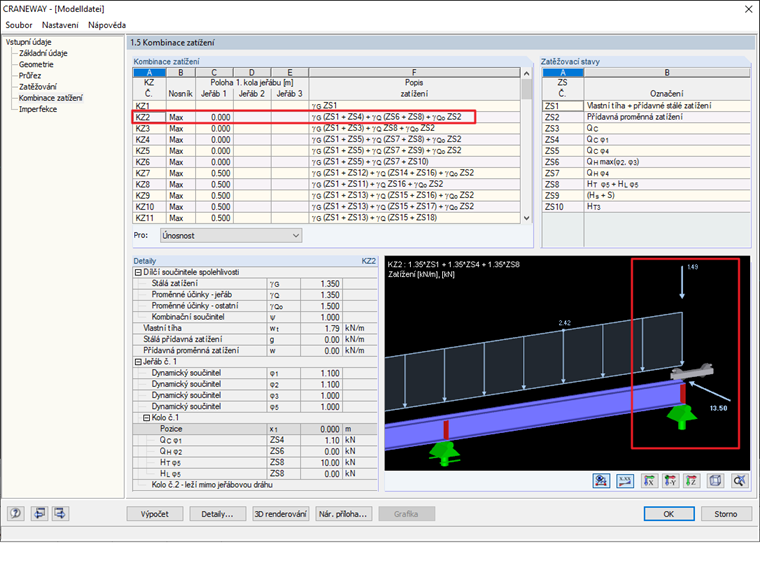Open the Nastavení menu
Screen dimensions: 760x570
coord(60,25)
